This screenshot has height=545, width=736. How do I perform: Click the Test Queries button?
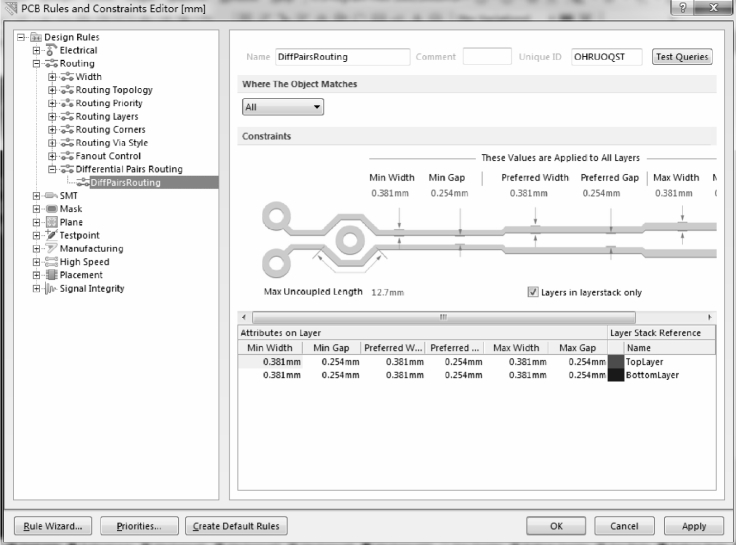coord(681,57)
